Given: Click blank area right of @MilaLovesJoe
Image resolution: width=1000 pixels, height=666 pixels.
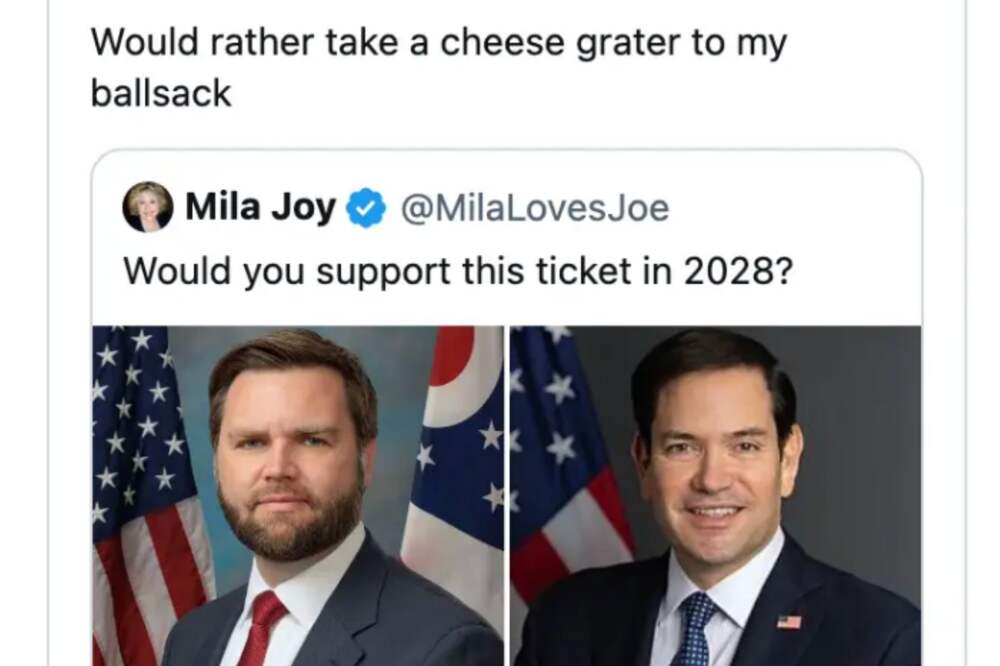Looking at the screenshot, I should 791,208.
